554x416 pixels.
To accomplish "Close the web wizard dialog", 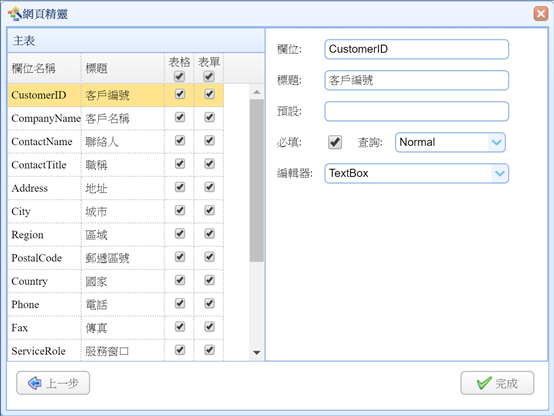I will (541, 14).
